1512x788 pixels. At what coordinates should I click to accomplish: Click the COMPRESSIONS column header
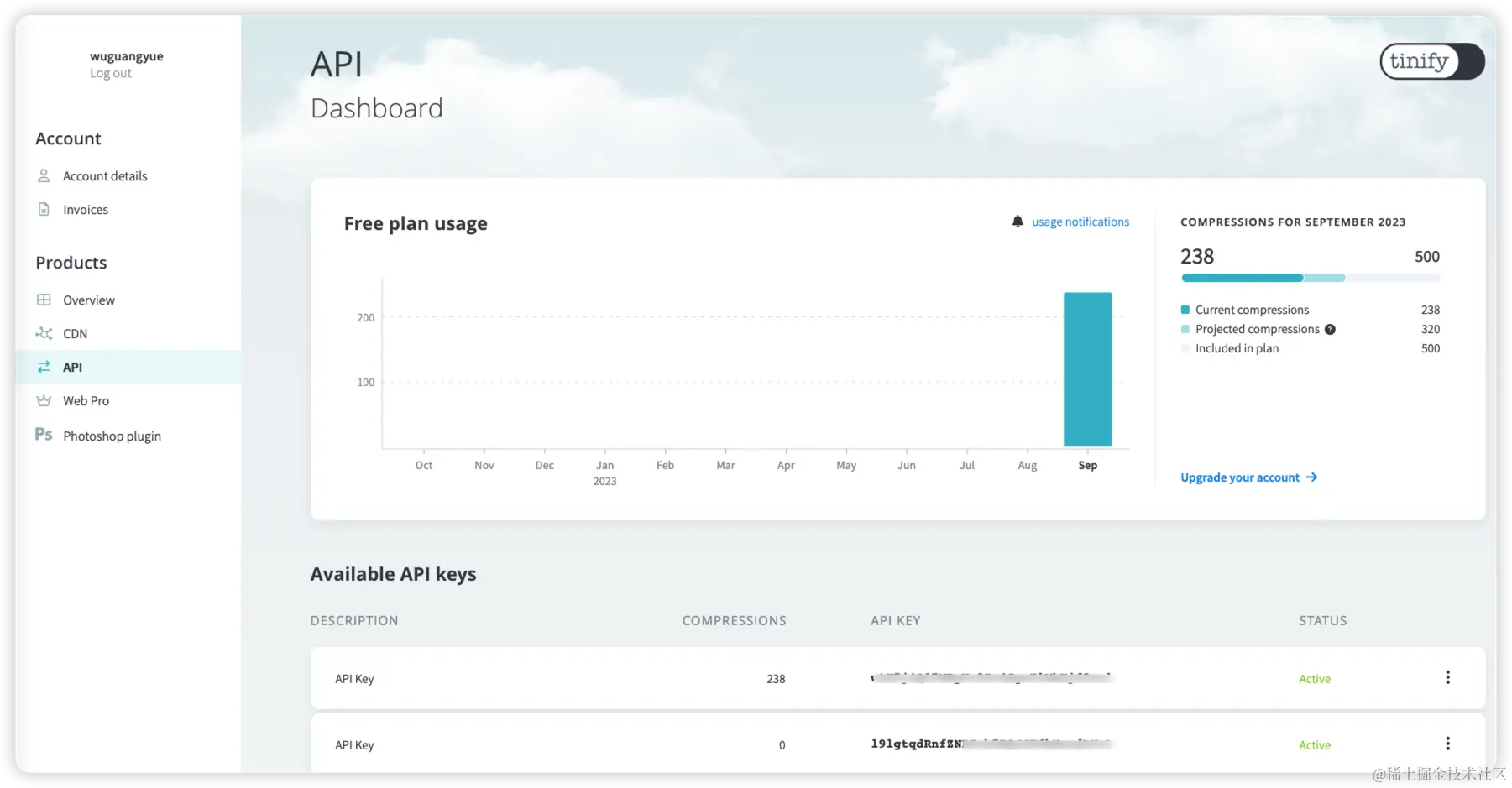pos(735,621)
